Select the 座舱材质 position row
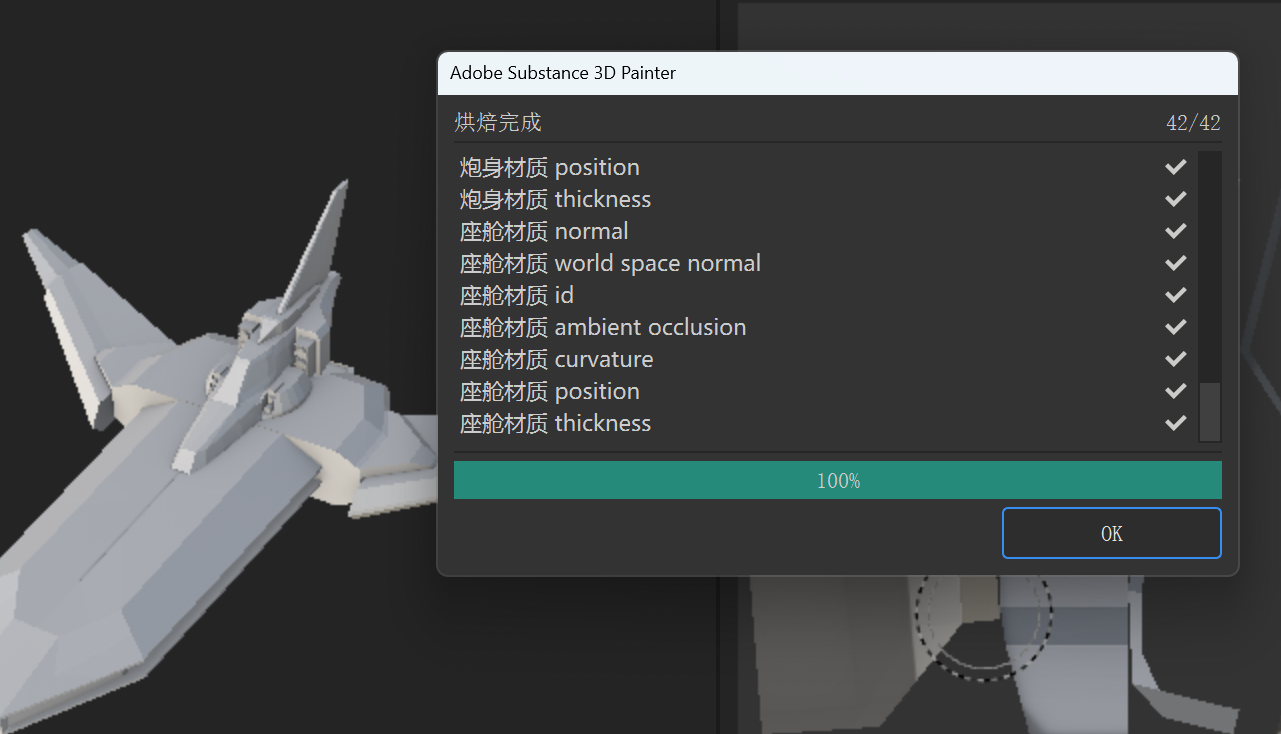This screenshot has height=734, width=1281. (825, 391)
